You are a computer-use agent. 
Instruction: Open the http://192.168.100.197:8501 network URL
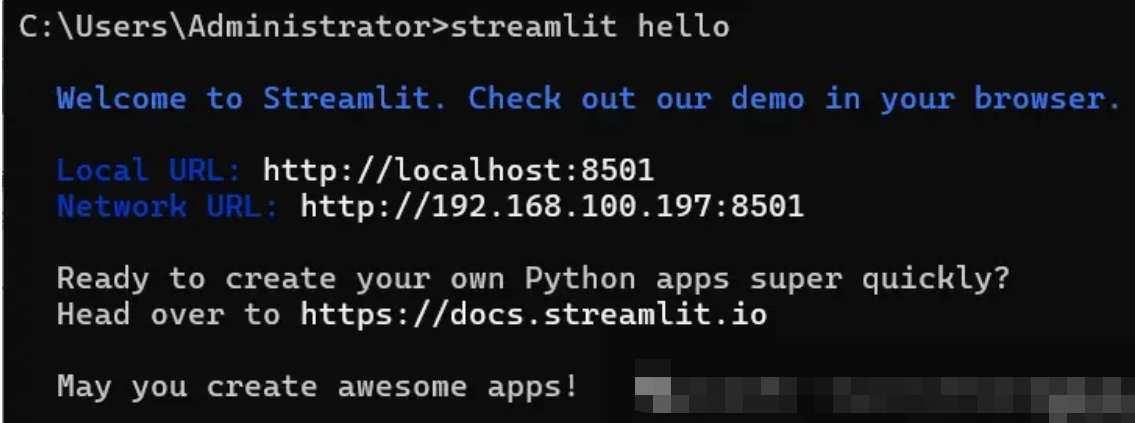552,207
